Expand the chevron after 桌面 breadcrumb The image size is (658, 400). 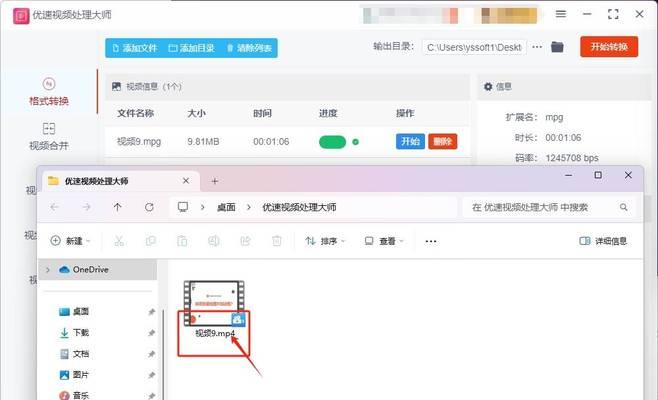pyautogui.click(x=249, y=207)
